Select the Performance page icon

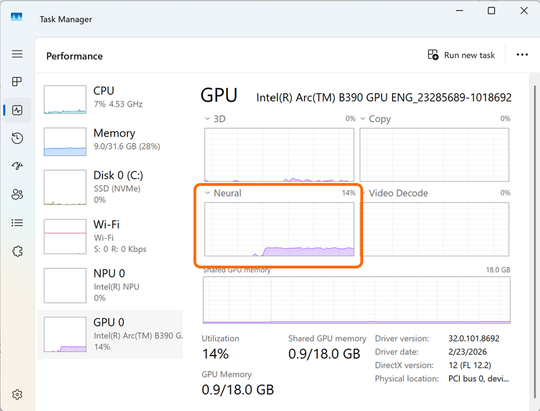[x=17, y=110]
